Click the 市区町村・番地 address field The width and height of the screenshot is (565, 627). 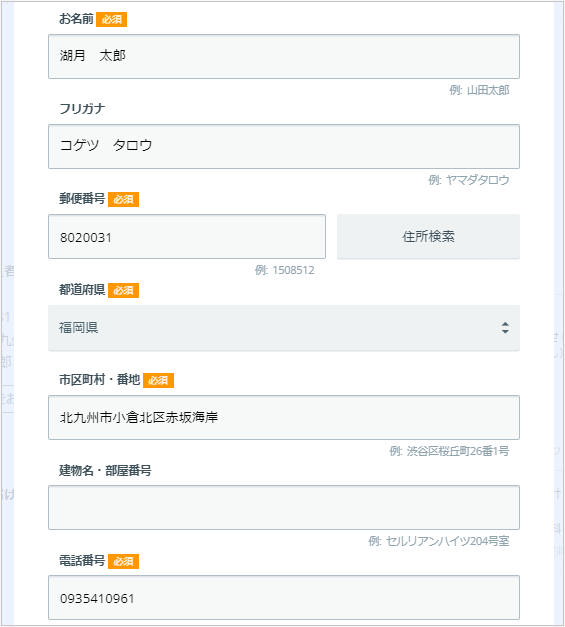[x=284, y=417]
